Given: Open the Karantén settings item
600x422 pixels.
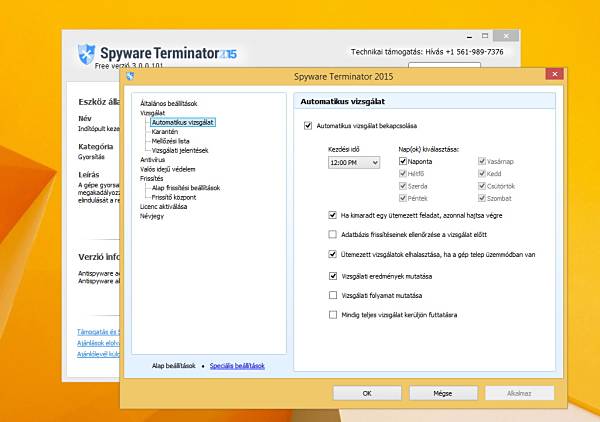Looking at the screenshot, I should (x=165, y=132).
